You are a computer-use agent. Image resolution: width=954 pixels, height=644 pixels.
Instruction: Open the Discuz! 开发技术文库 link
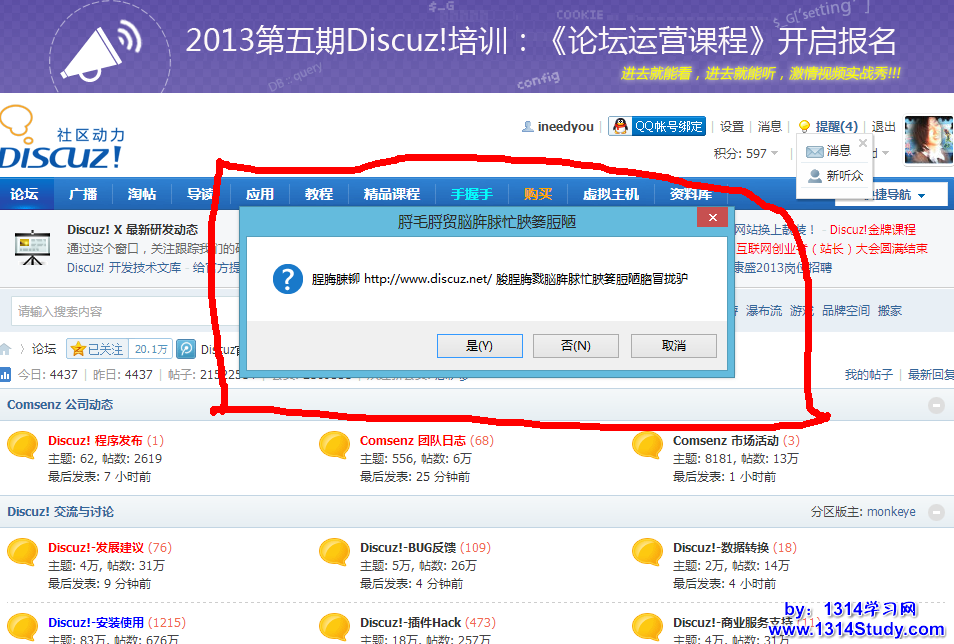point(124,268)
